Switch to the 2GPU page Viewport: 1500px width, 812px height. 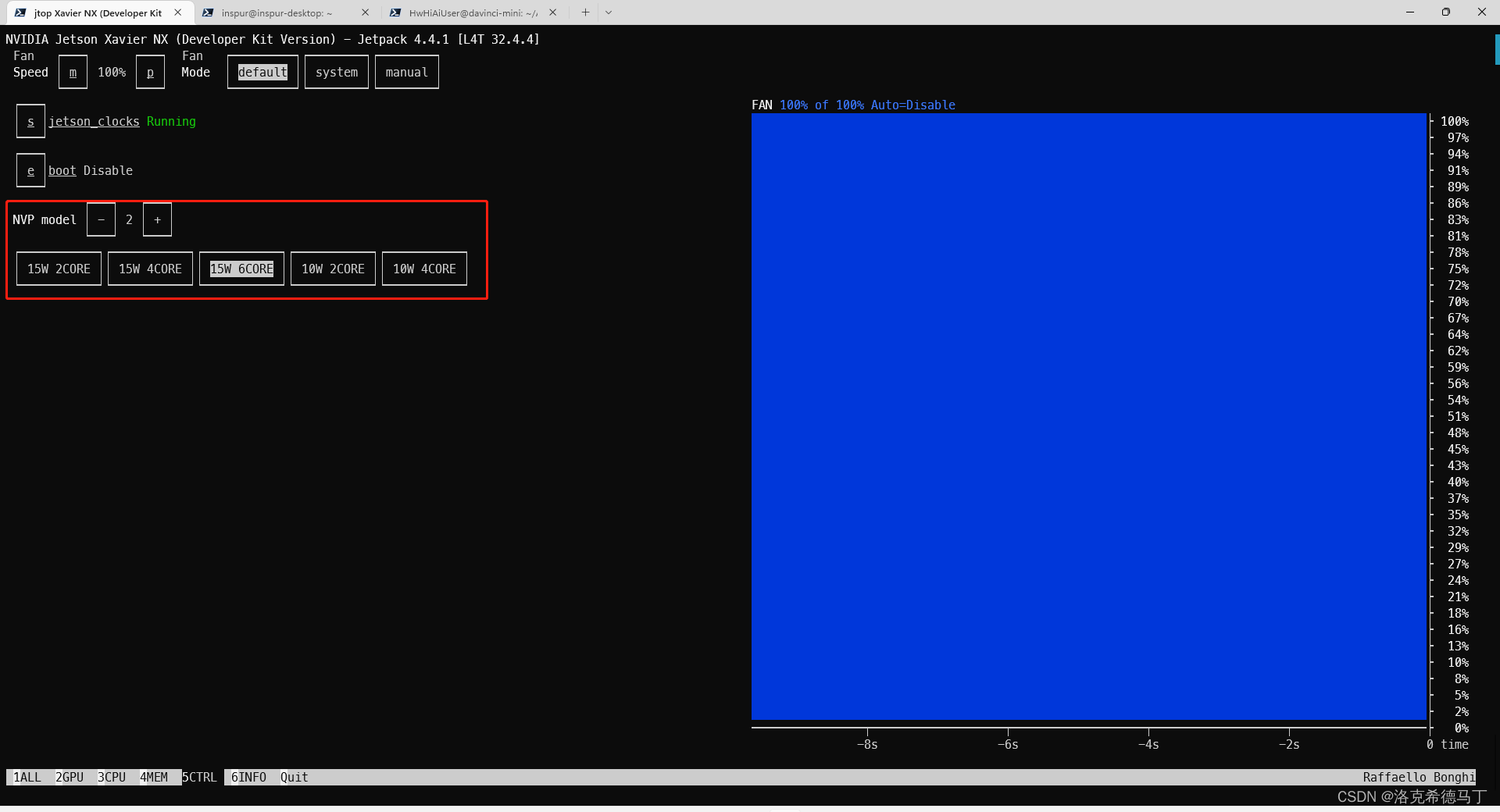click(x=70, y=778)
